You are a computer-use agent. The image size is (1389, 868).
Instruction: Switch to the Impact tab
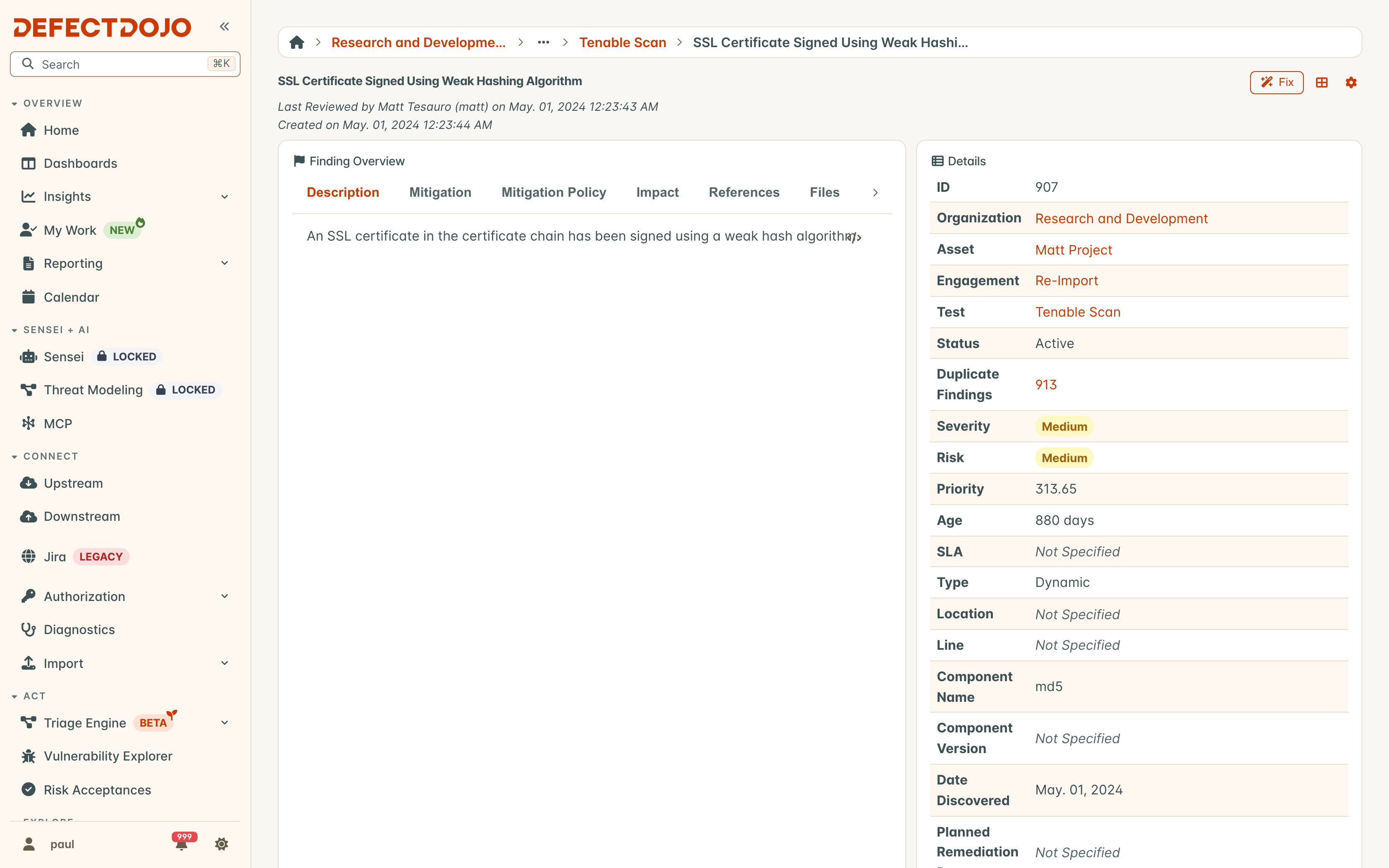(657, 193)
